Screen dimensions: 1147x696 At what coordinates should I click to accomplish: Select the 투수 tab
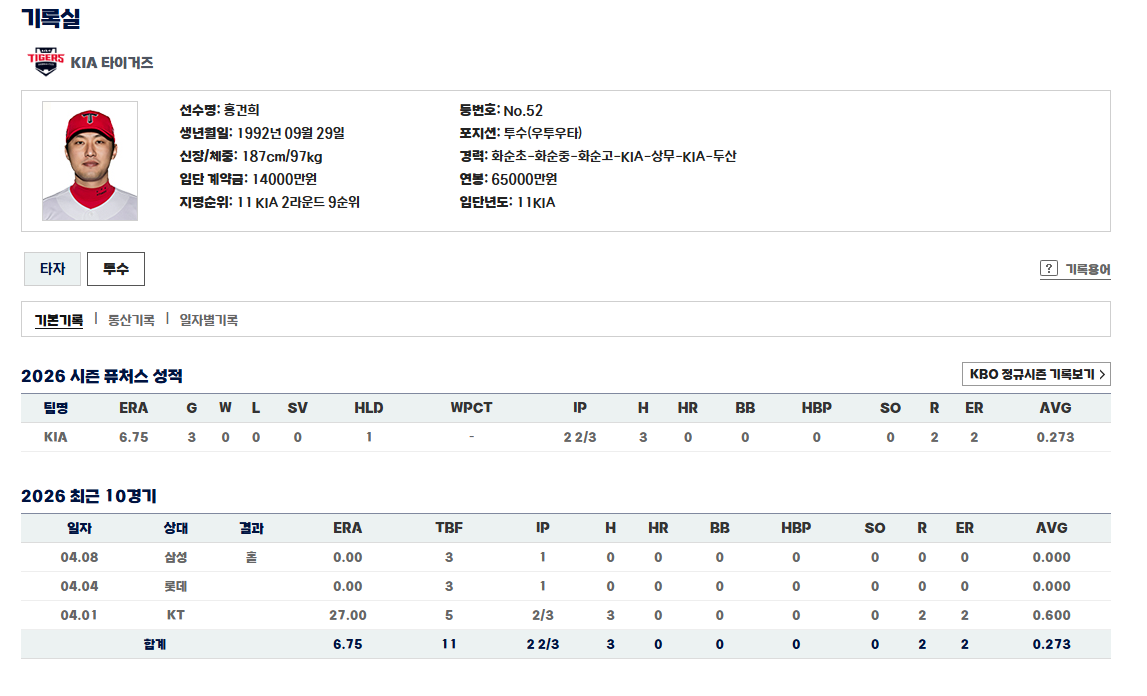tap(116, 269)
